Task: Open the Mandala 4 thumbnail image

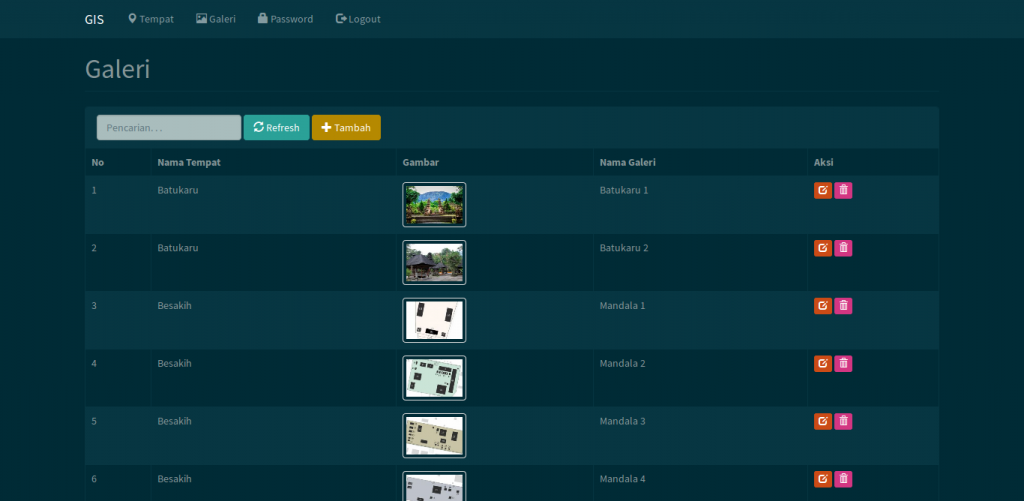Action: coord(434,486)
